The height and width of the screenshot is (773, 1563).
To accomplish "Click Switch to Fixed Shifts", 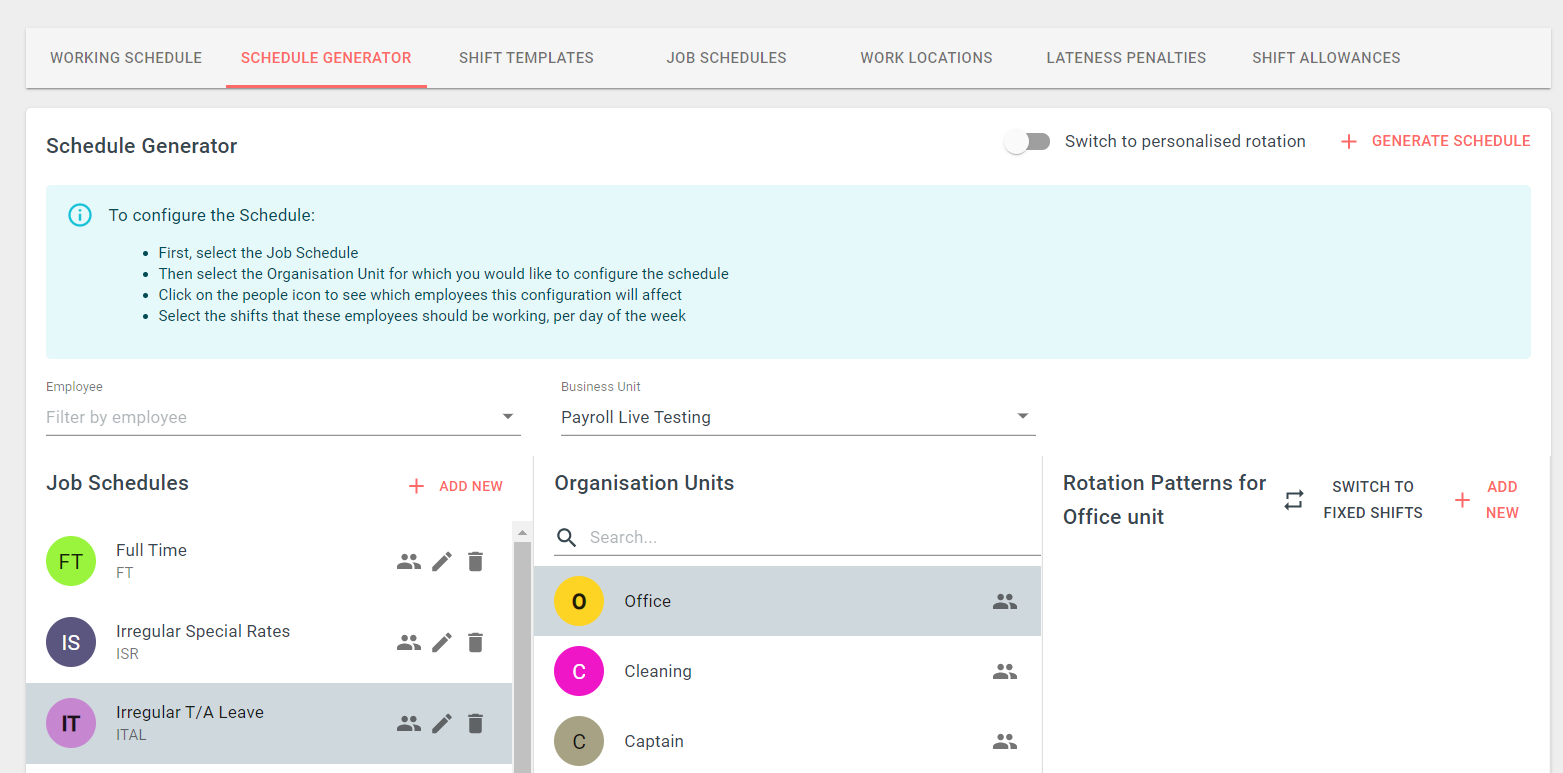I will [x=1353, y=500].
